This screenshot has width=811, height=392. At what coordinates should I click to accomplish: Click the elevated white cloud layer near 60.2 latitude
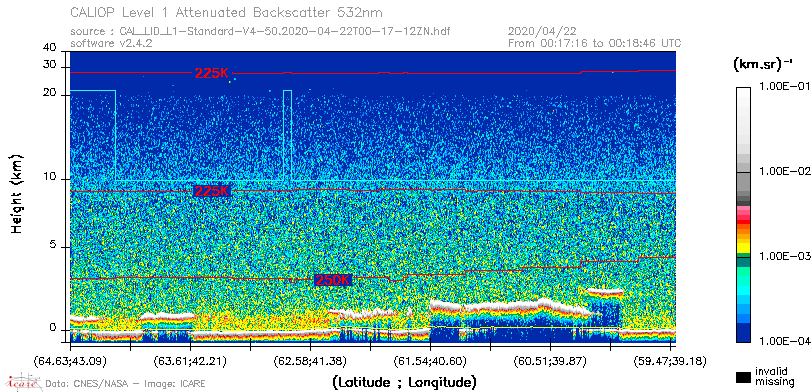tap(605, 292)
